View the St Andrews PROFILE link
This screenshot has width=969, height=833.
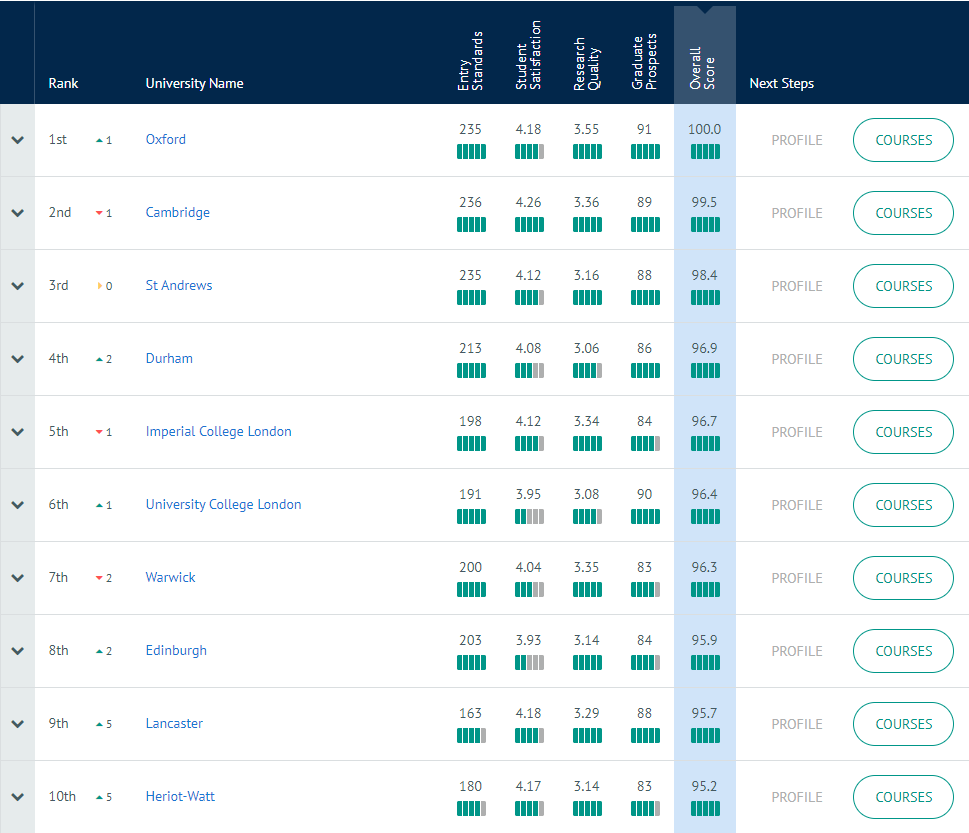[796, 286]
